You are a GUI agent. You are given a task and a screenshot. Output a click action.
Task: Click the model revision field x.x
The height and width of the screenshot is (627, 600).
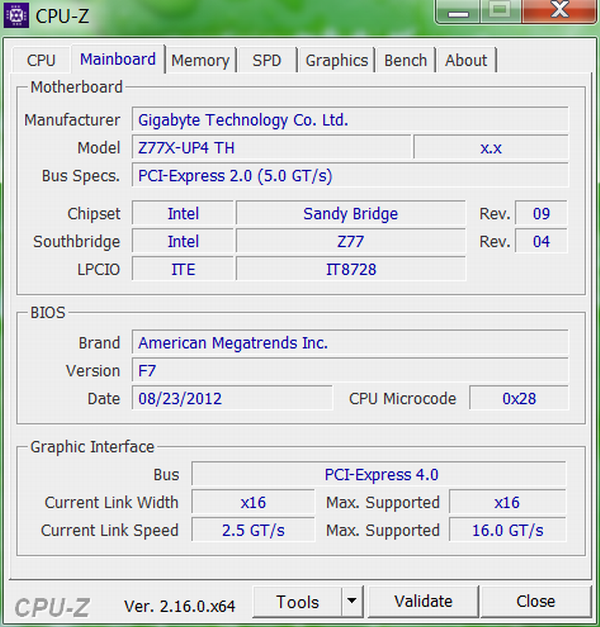[x=491, y=148]
